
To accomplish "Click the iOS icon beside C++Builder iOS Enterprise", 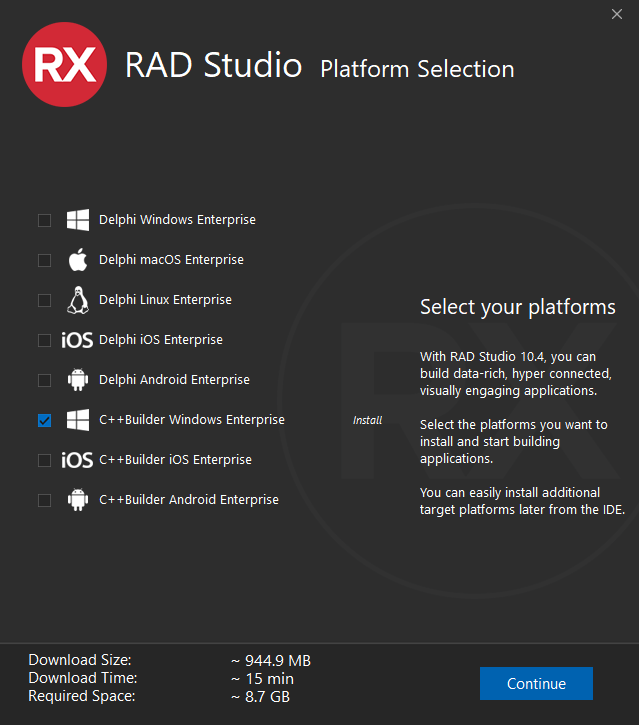I will tap(77, 460).
